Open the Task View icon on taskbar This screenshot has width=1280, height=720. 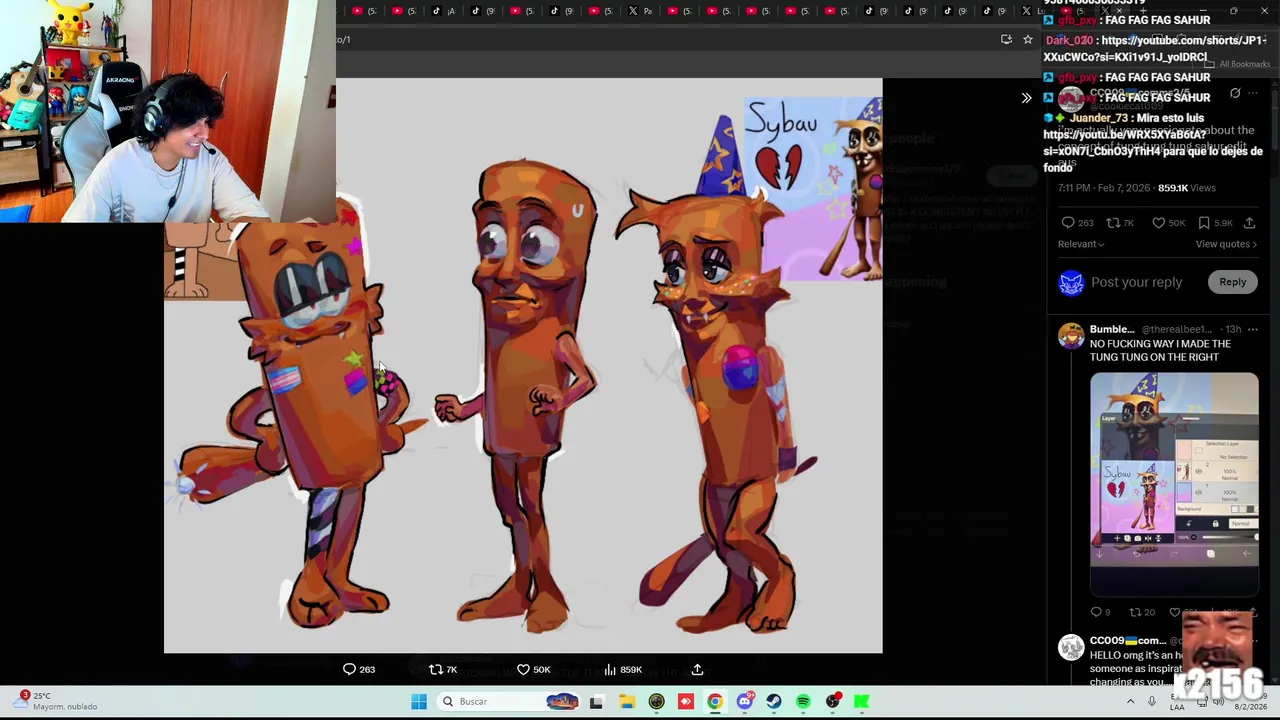[596, 702]
